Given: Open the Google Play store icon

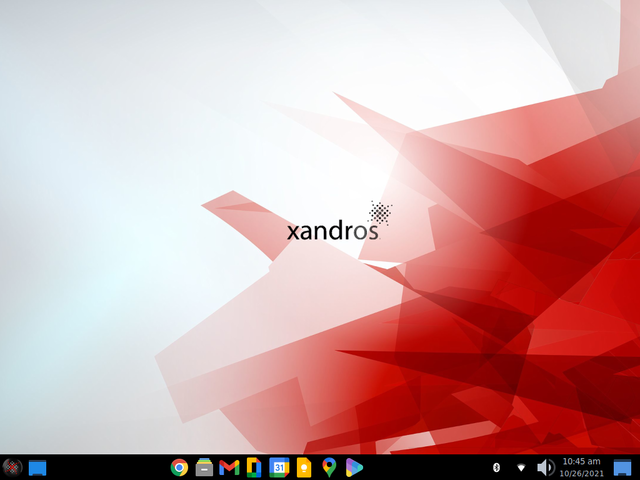Looking at the screenshot, I should (354, 468).
